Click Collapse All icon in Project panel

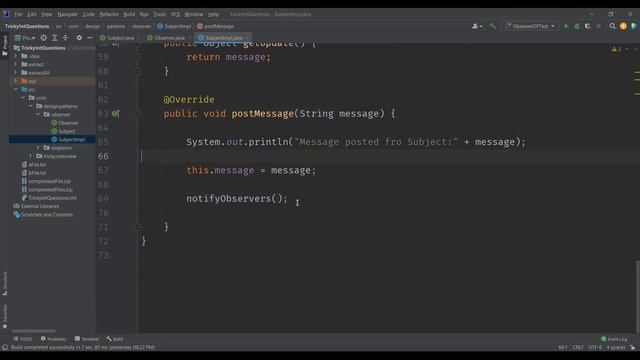point(65,38)
